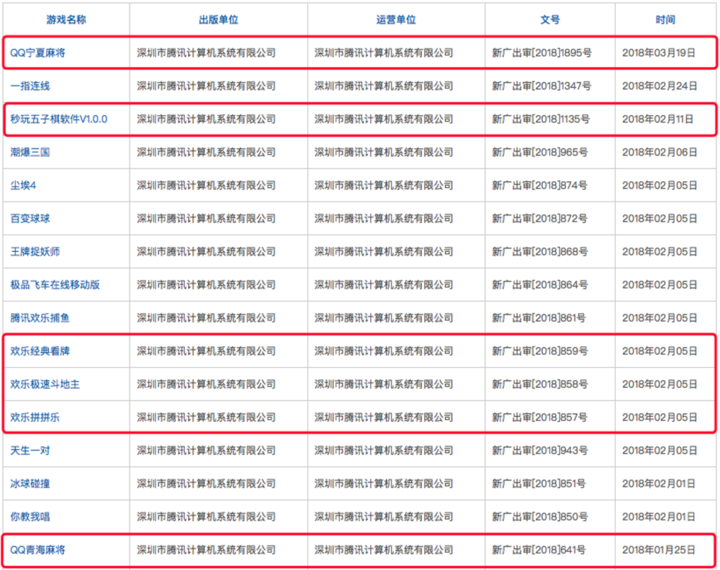Select approval number 新广出审[2018]641号

tap(539, 549)
